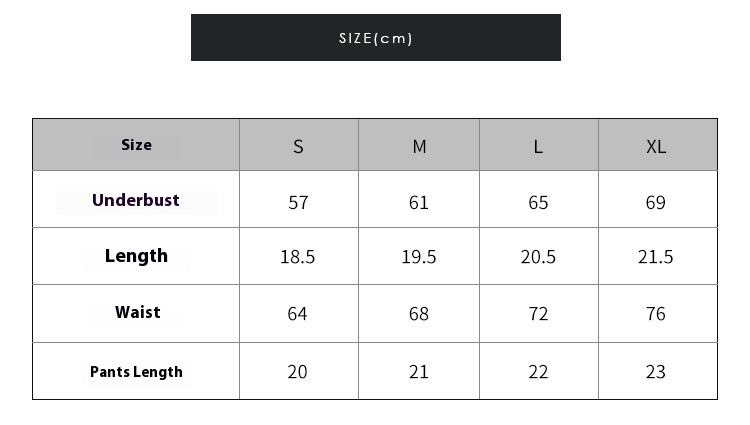The height and width of the screenshot is (425, 750).
Task: Click the Waist value 68 cell
Action: [419, 313]
